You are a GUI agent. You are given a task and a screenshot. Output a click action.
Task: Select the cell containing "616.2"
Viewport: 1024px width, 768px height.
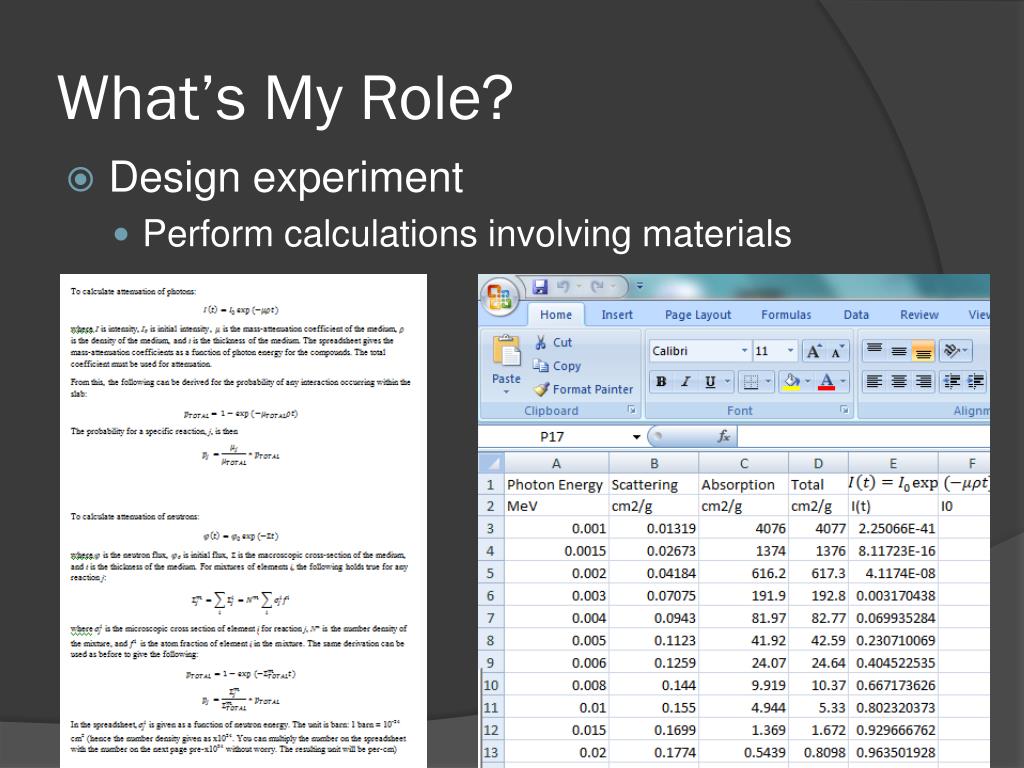tap(744, 573)
